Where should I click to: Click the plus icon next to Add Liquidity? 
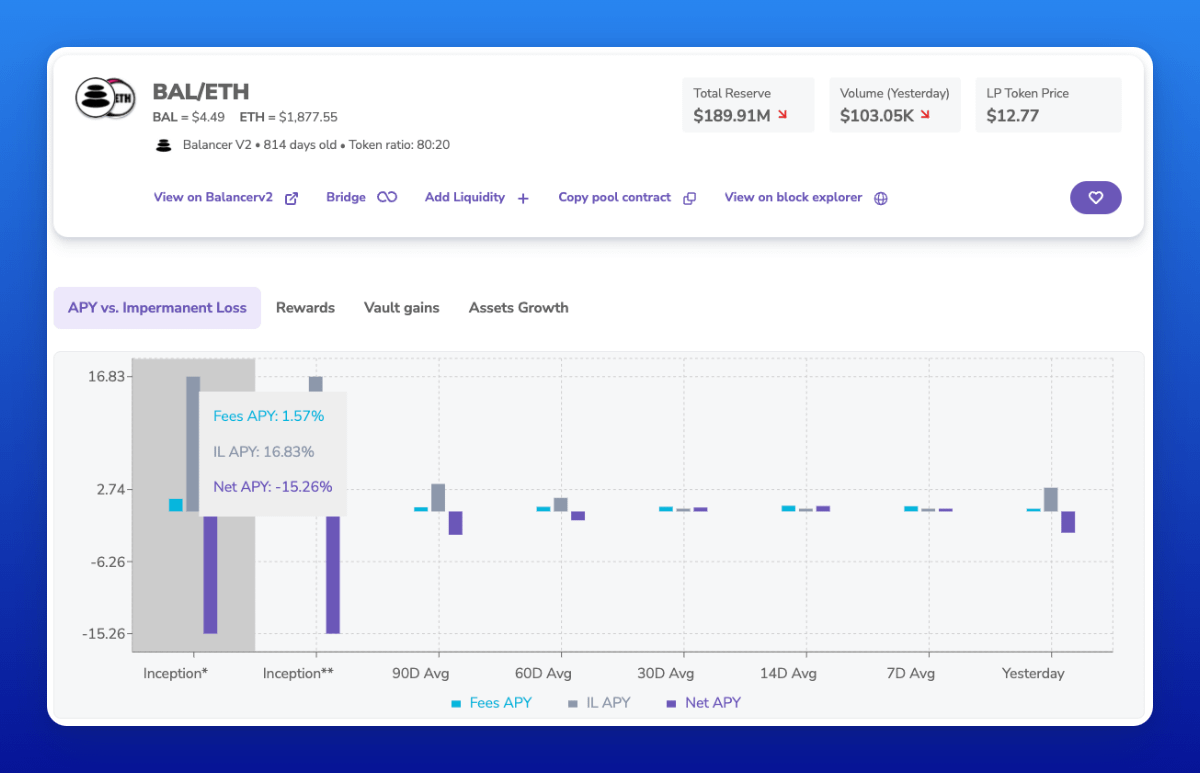pyautogui.click(x=523, y=198)
